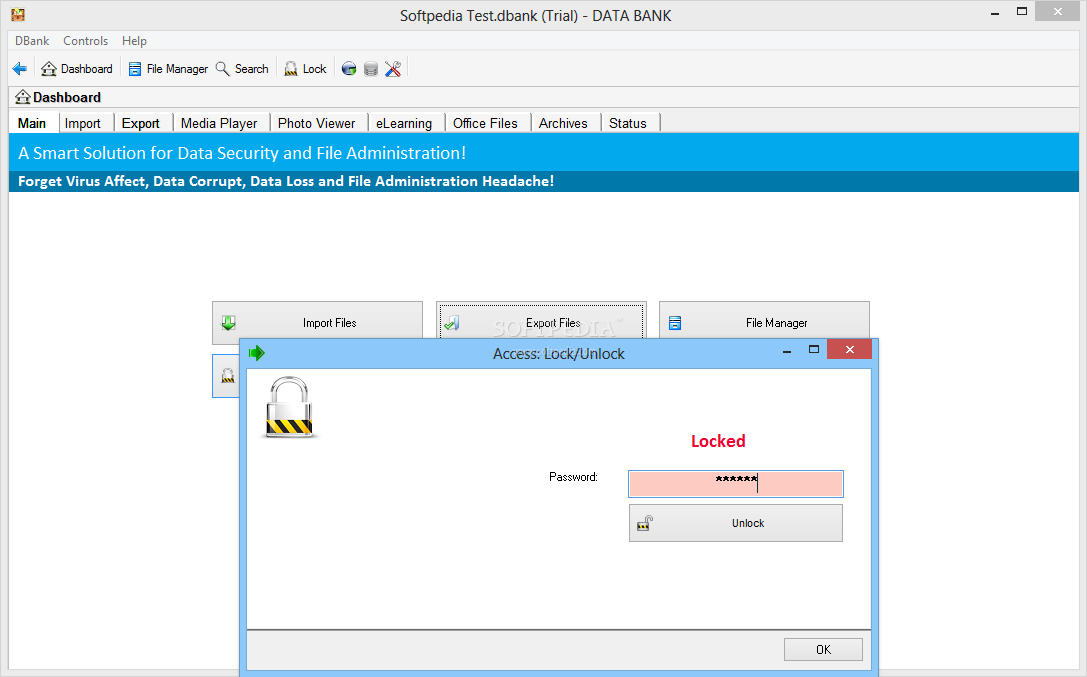Click OK in the Lock/Unlock dialog

click(x=823, y=649)
